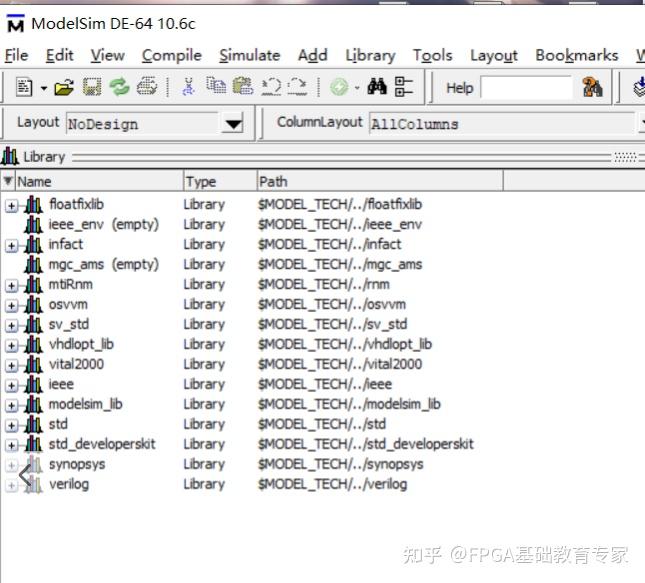The width and height of the screenshot is (645, 583).
Task: Select the ieee_env (empty) library row
Action: pos(104,224)
